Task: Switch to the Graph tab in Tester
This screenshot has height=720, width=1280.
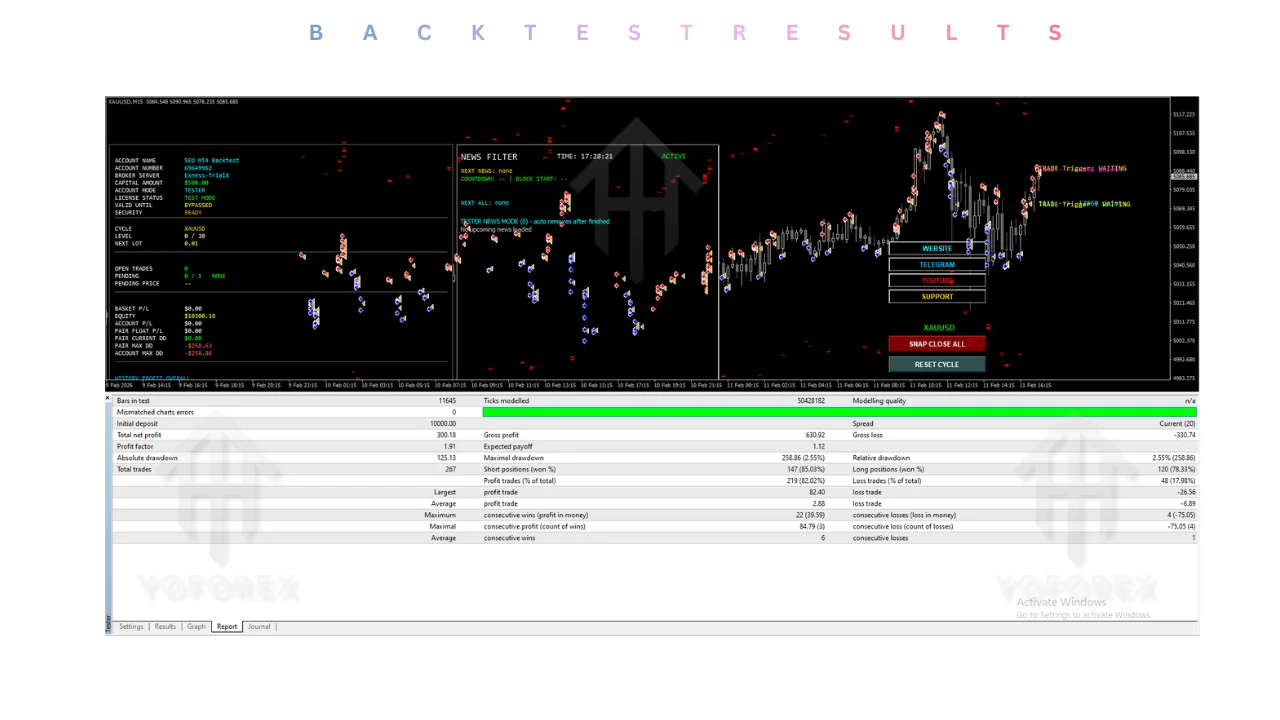Action: [x=196, y=627]
